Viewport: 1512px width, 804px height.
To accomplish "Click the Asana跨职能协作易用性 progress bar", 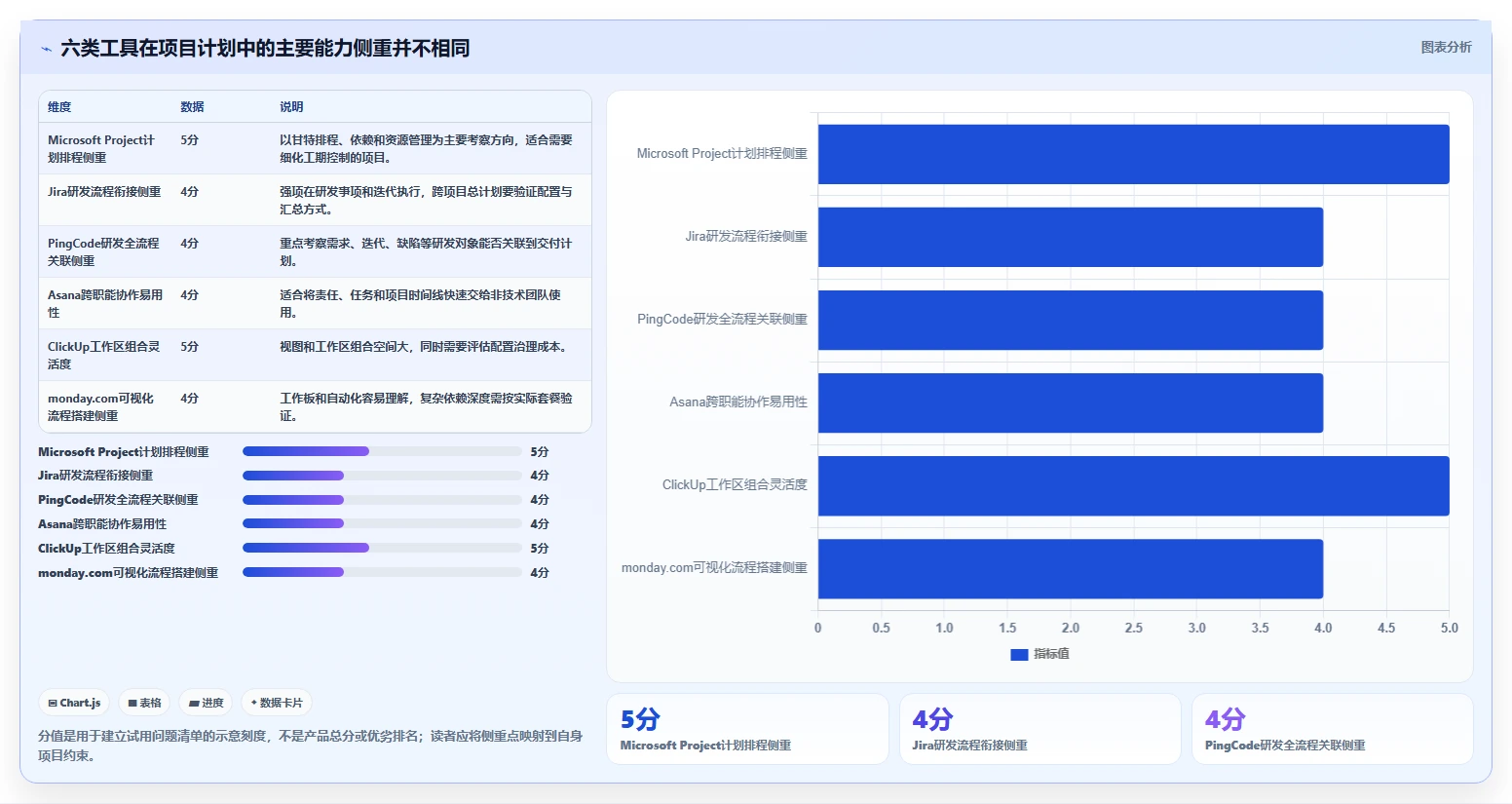I will pos(382,523).
